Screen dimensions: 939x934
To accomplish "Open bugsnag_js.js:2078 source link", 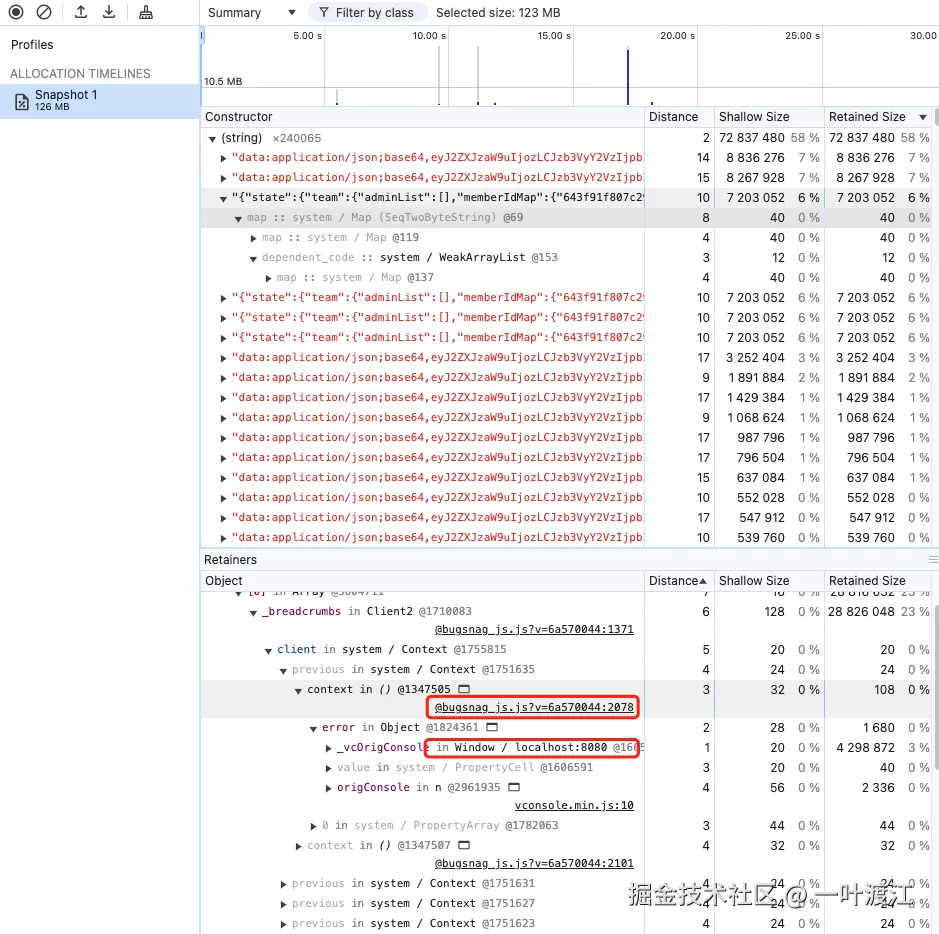I will (x=534, y=707).
